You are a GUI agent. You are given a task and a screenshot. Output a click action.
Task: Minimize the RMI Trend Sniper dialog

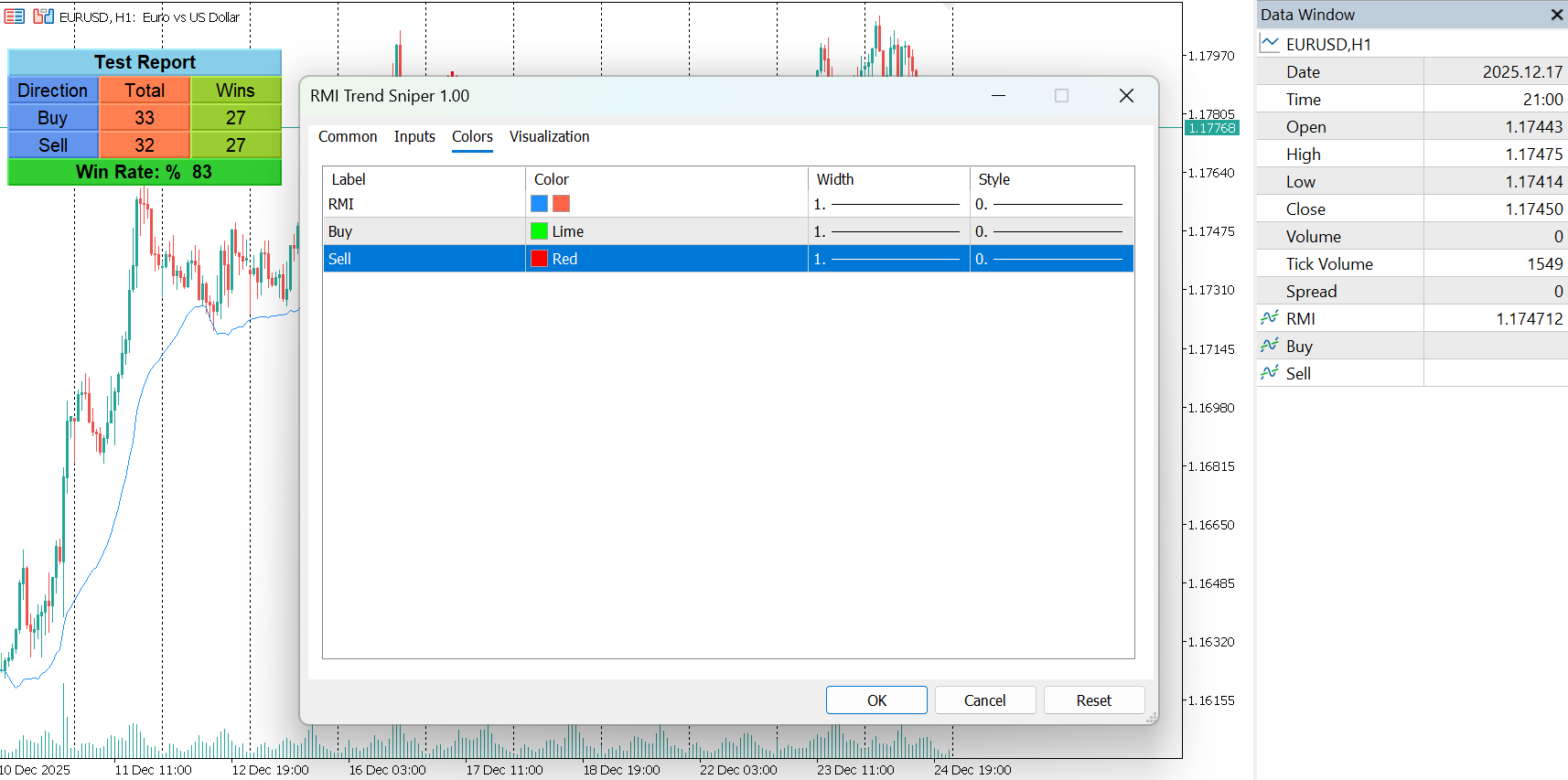(x=998, y=96)
